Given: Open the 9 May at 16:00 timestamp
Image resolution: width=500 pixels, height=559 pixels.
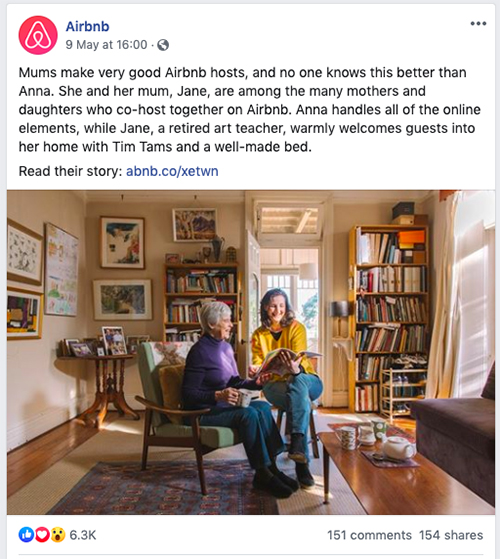Looking at the screenshot, I should [106, 45].
